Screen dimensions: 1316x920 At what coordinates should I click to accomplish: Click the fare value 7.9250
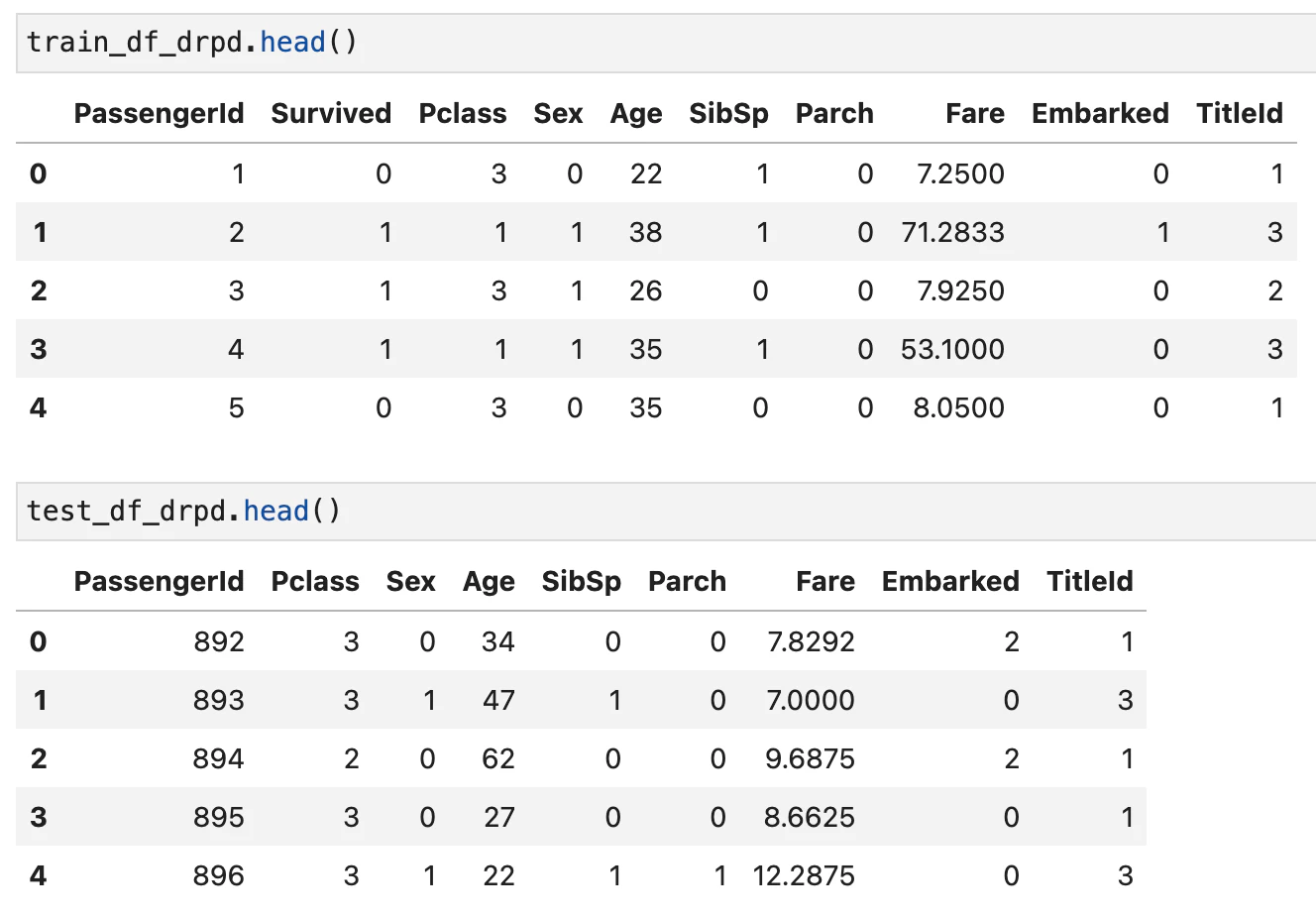[x=960, y=290]
